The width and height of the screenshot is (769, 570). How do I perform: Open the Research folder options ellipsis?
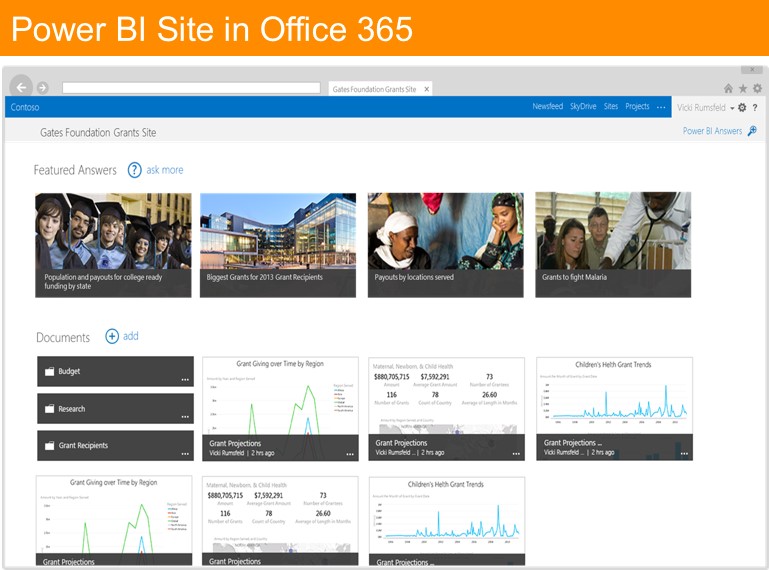(185, 416)
